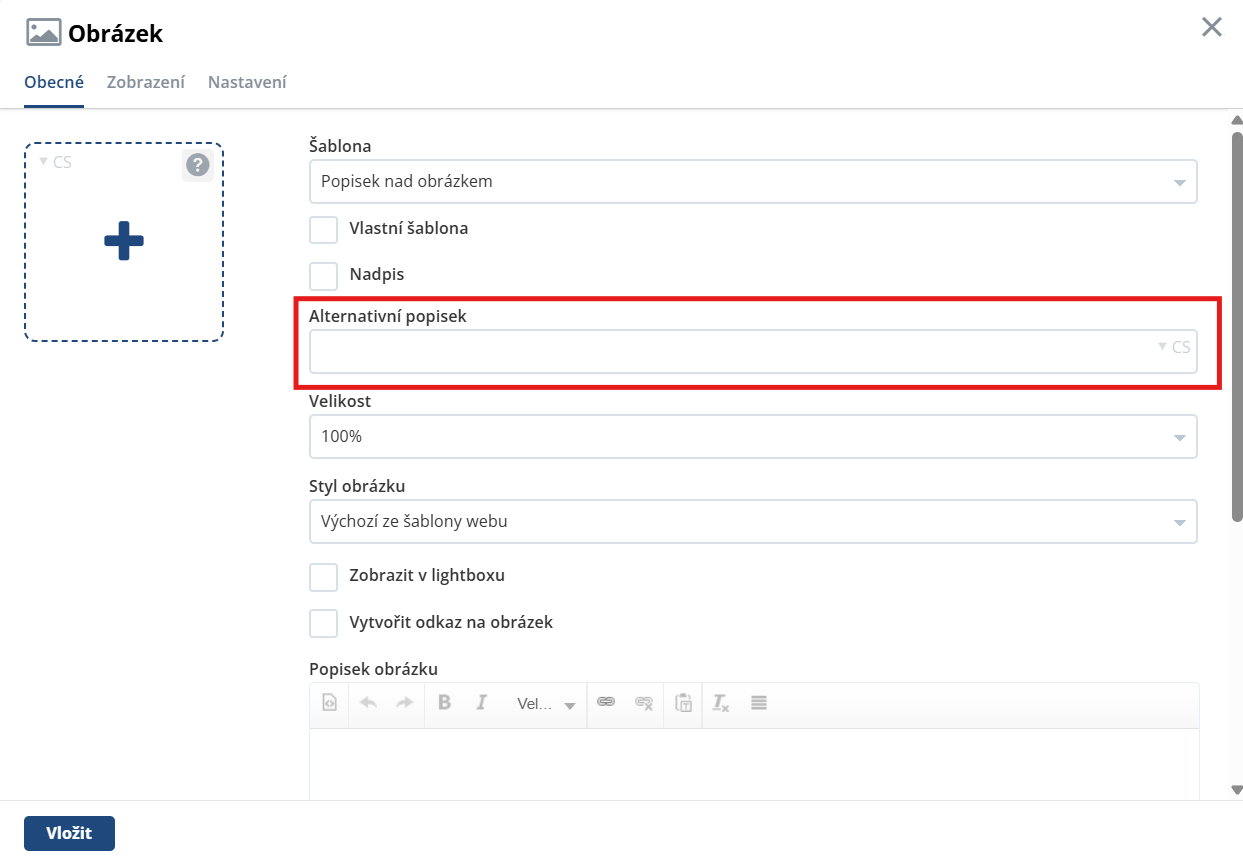The width and height of the screenshot is (1243, 862).
Task: Focus the Alternativní popisek text field
Action: click(x=753, y=352)
